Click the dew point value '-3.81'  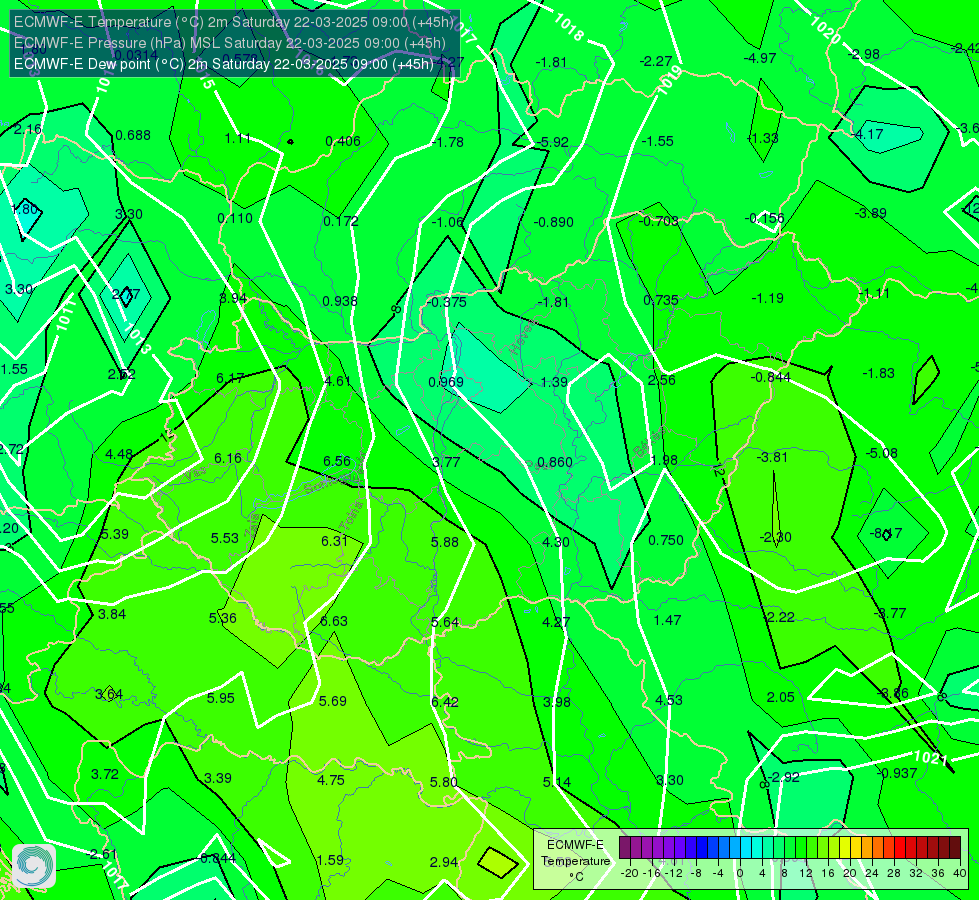[772, 457]
